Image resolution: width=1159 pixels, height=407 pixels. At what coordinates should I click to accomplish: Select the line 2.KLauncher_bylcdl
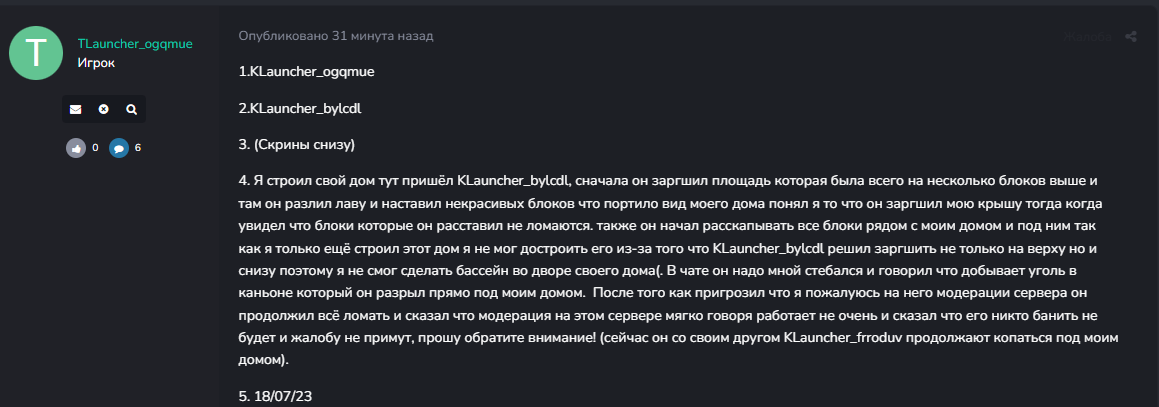coord(300,109)
